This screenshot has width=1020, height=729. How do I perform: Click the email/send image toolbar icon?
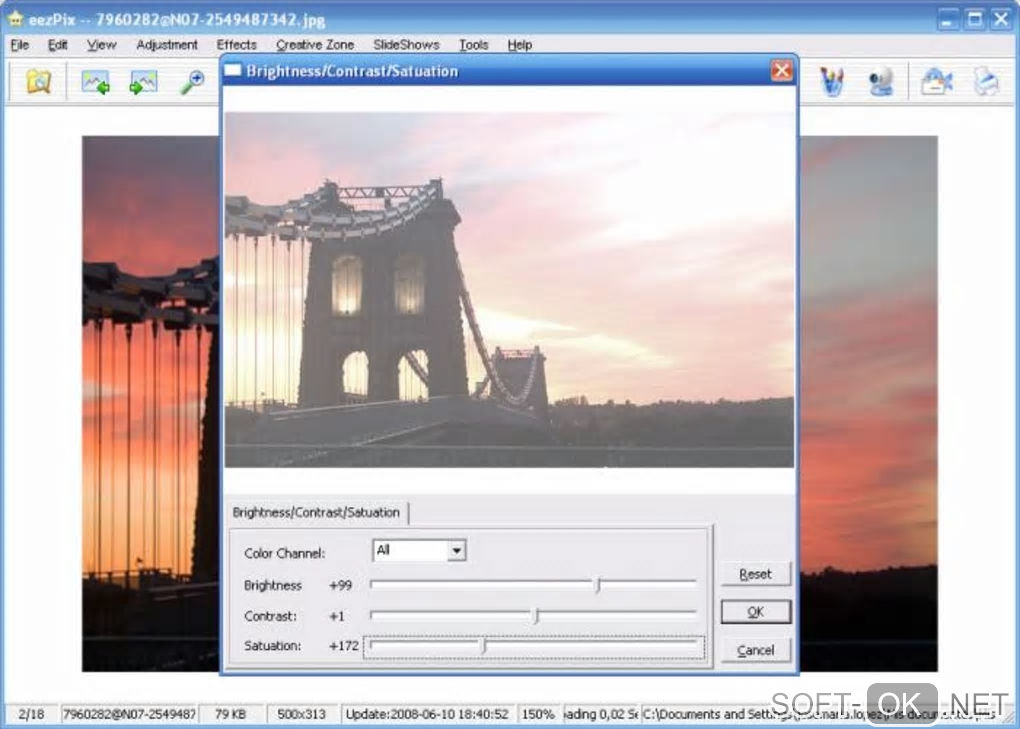936,82
